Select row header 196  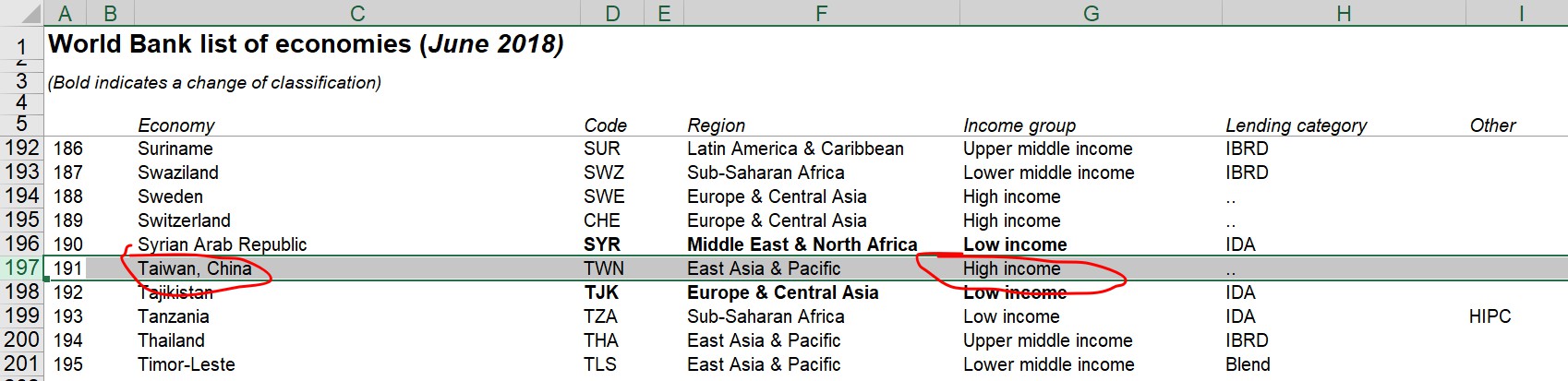coord(21,244)
